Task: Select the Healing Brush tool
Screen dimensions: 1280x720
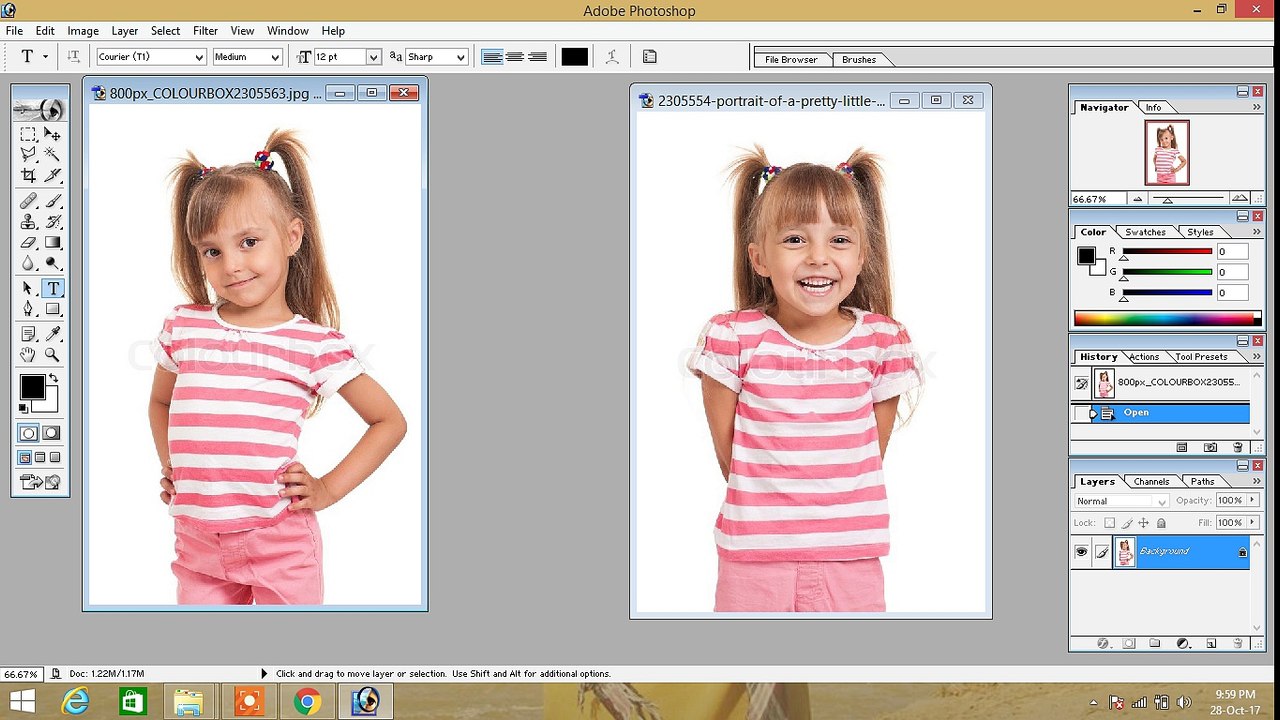Action: (27, 201)
